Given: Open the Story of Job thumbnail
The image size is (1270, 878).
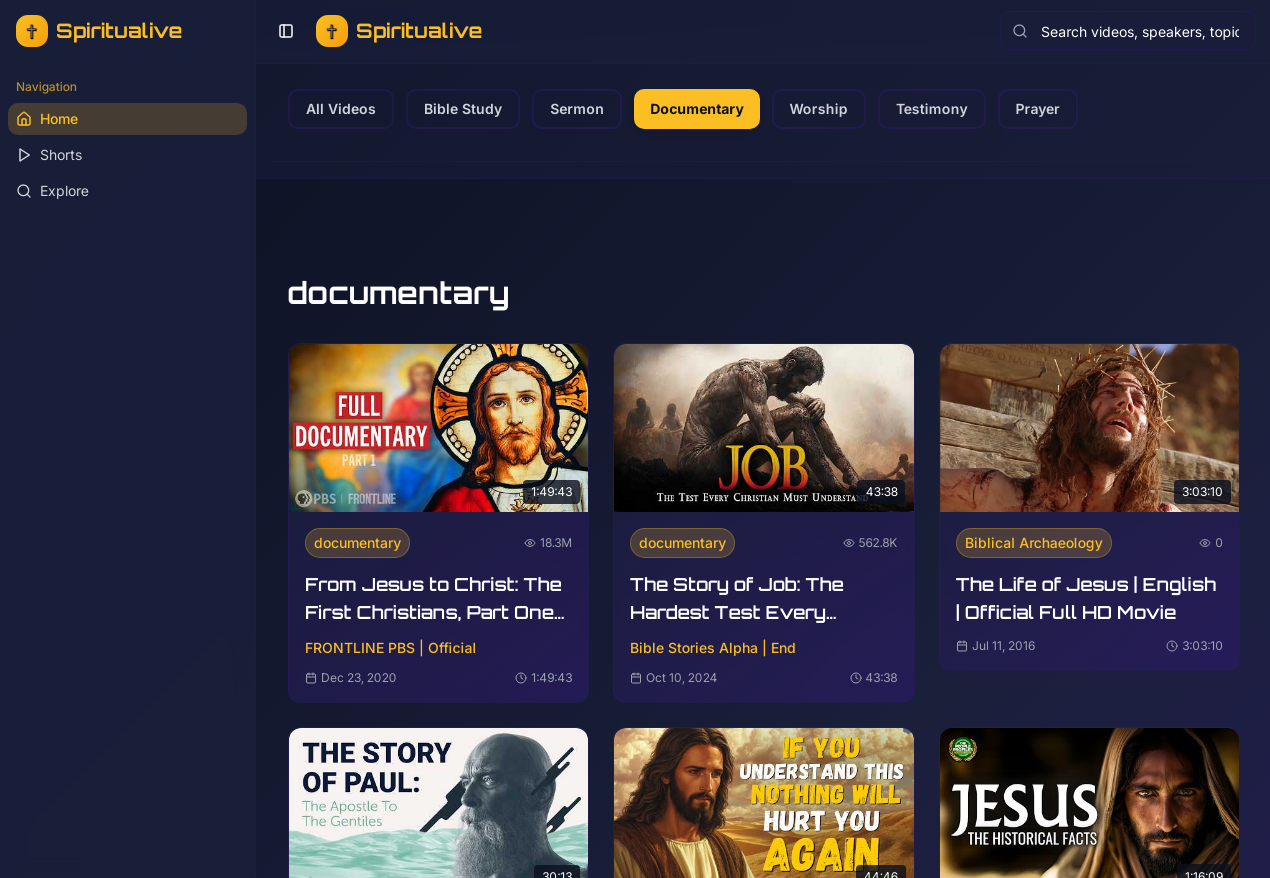Looking at the screenshot, I should pyautogui.click(x=764, y=428).
